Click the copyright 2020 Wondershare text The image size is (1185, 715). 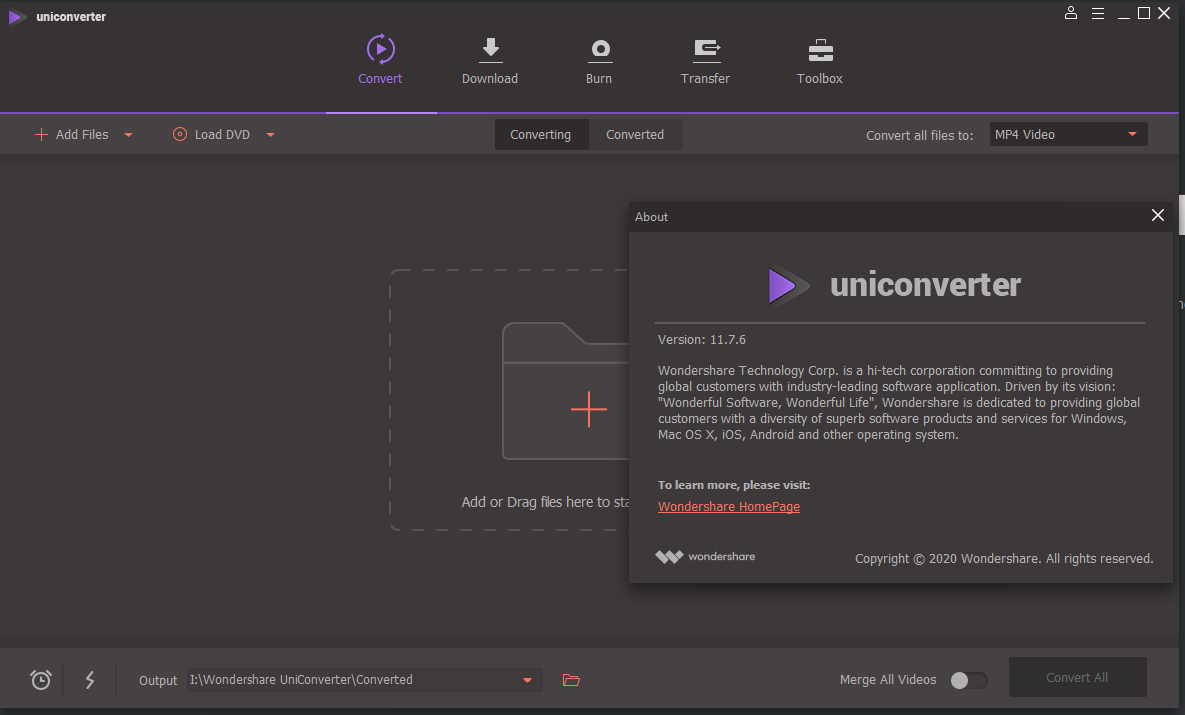click(x=1004, y=559)
